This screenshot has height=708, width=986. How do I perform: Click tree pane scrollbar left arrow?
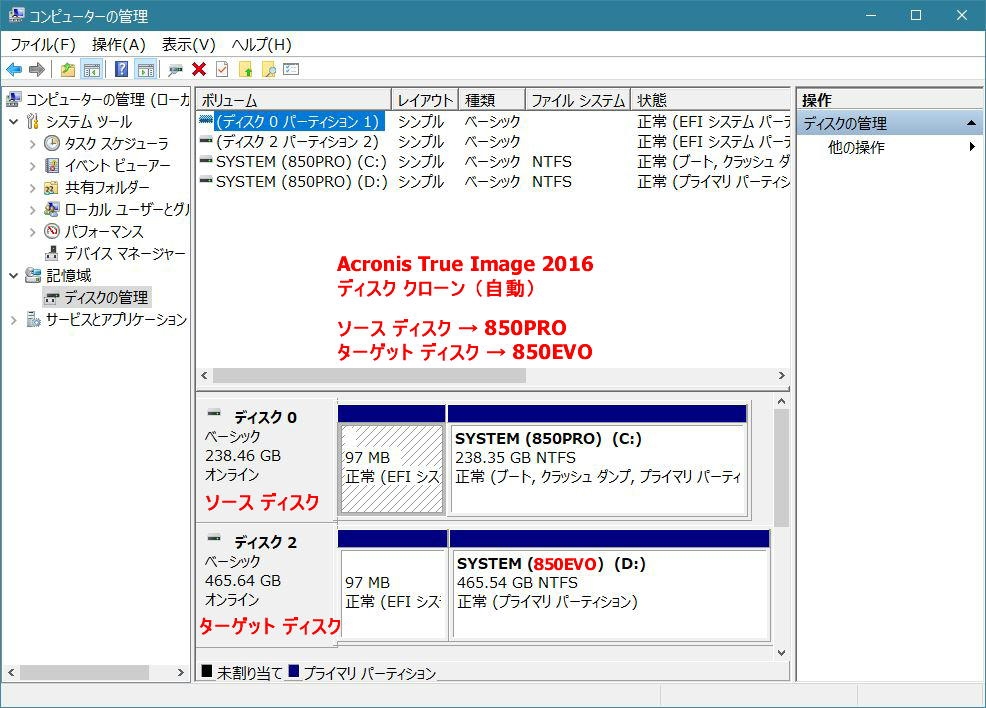click(11, 672)
